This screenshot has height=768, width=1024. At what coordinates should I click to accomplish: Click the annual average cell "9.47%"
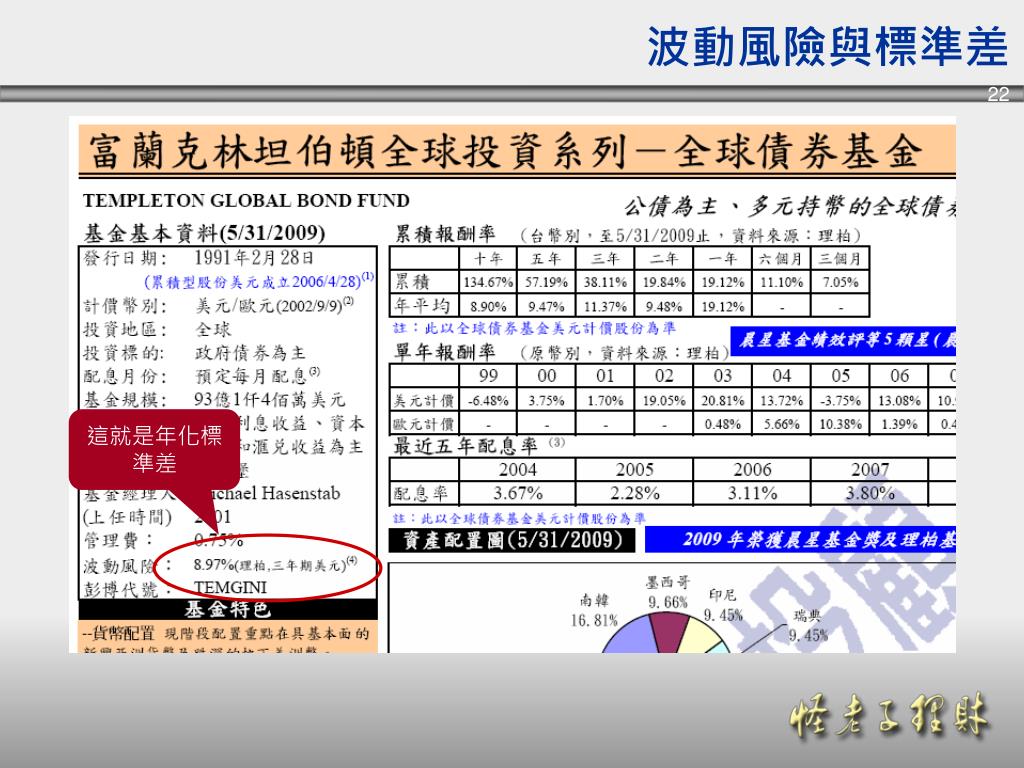[546, 306]
